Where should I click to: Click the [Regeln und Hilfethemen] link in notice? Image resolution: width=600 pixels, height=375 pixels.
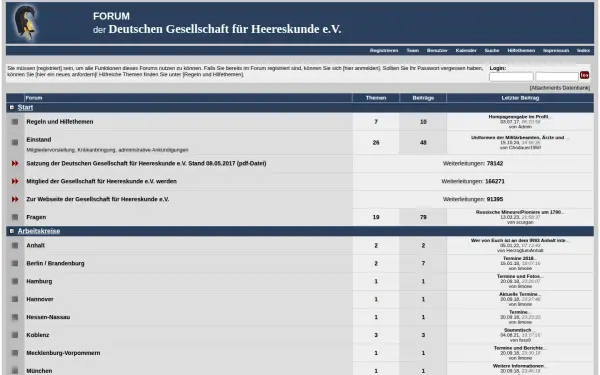[x=213, y=74]
